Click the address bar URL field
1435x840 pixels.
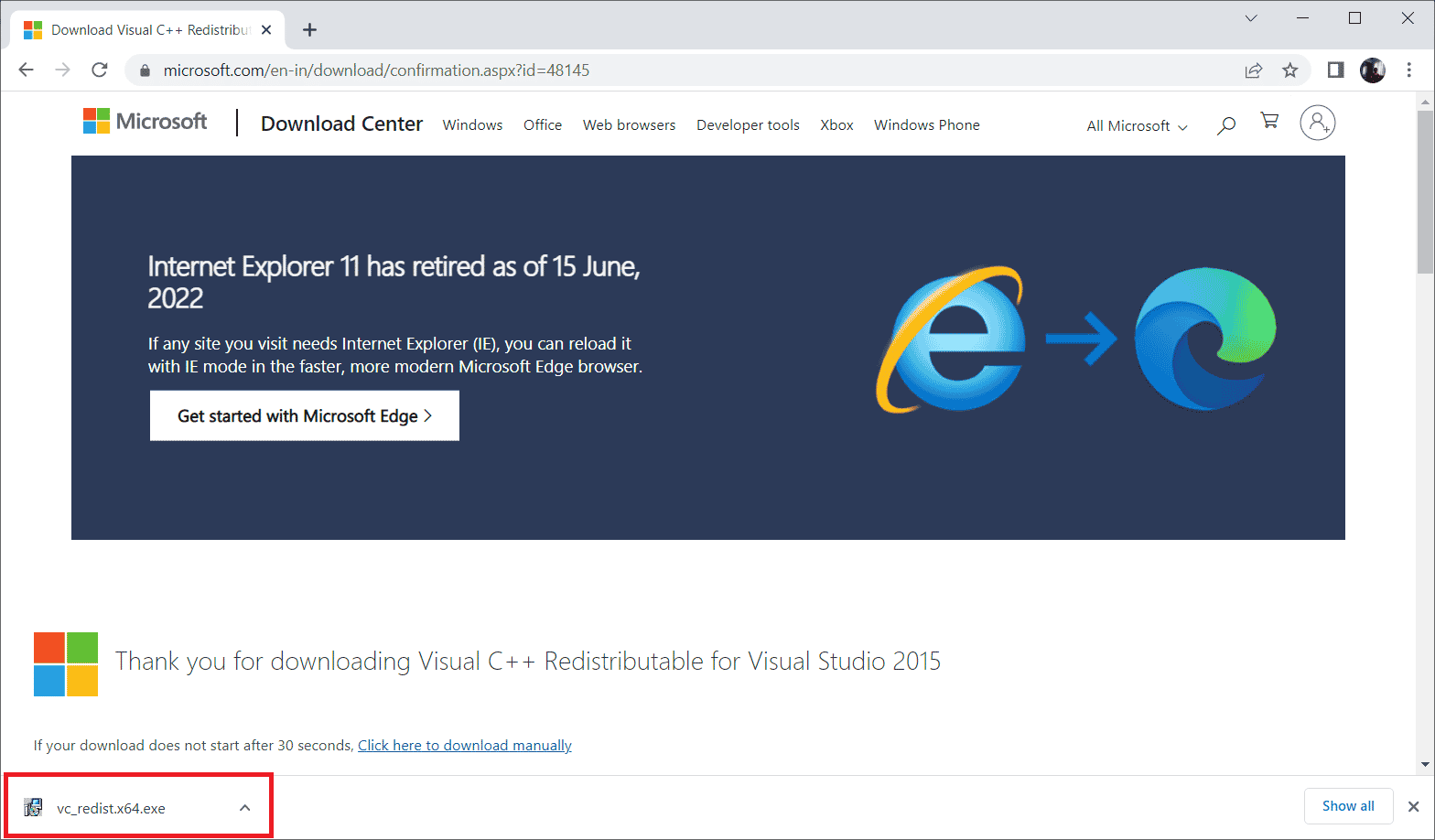(x=641, y=70)
